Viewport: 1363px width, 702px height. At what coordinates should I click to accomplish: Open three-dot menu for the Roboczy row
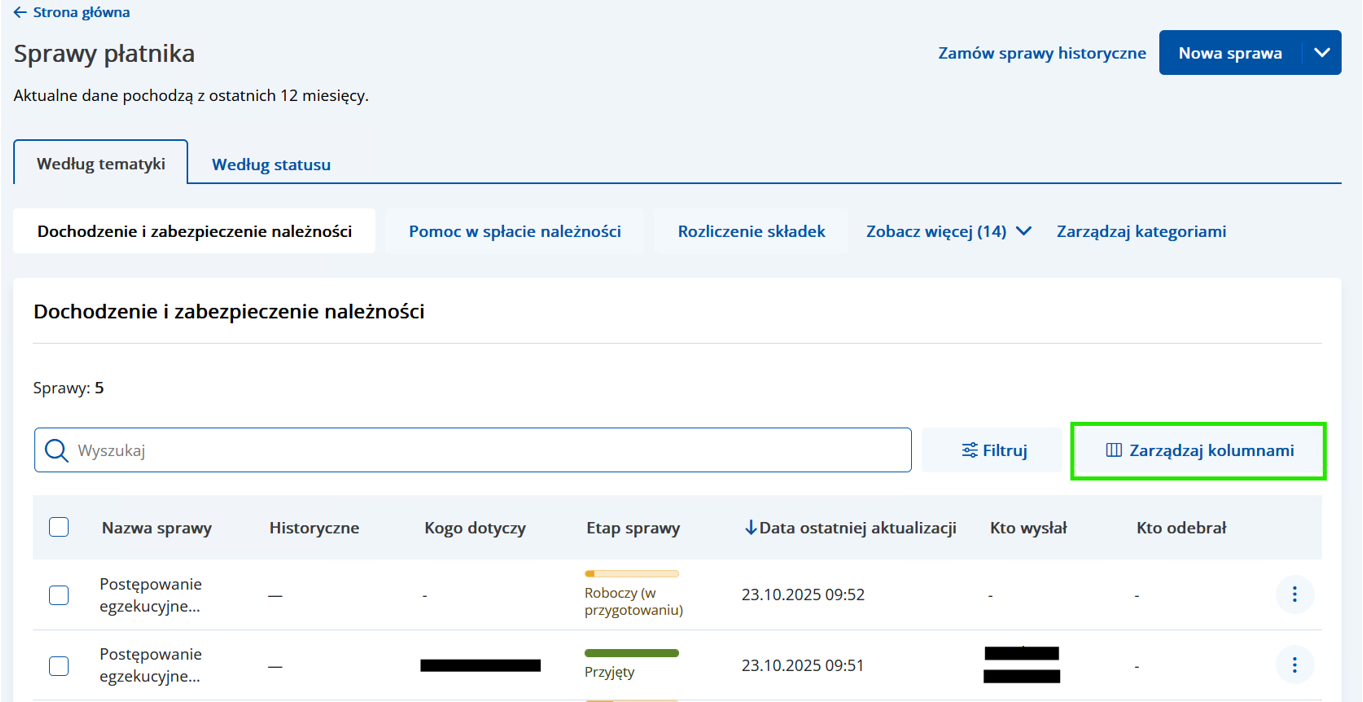1294,595
